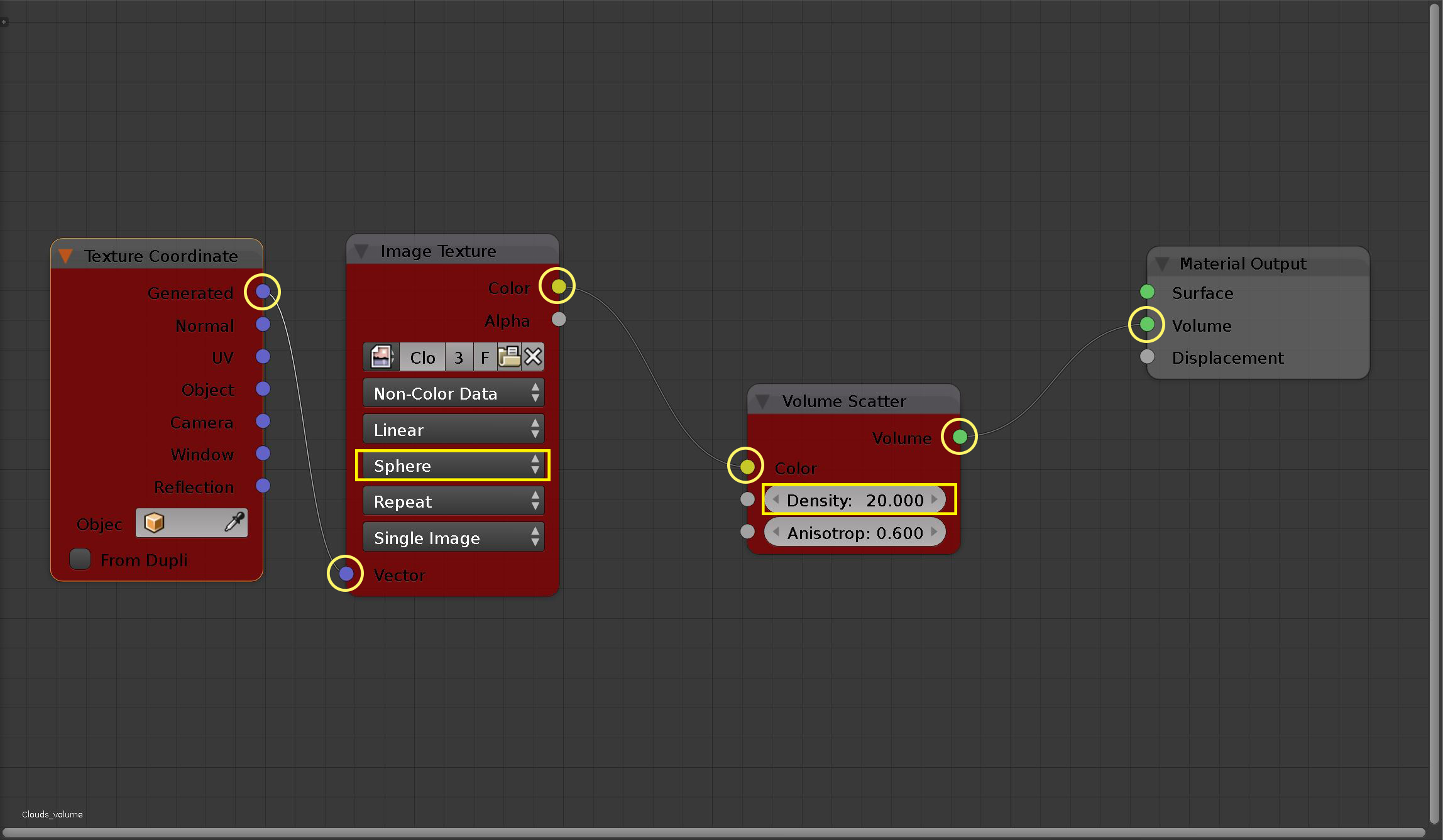Open the Non-Color Data dropdown

[453, 393]
